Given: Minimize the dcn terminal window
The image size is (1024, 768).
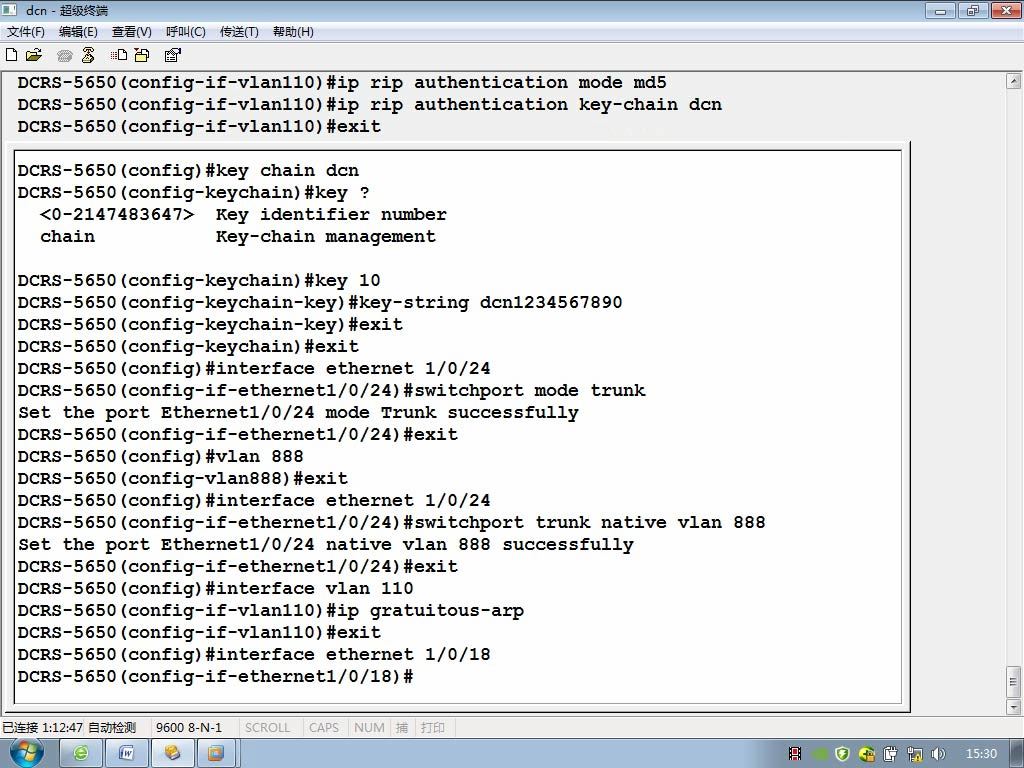Looking at the screenshot, I should tap(940, 10).
